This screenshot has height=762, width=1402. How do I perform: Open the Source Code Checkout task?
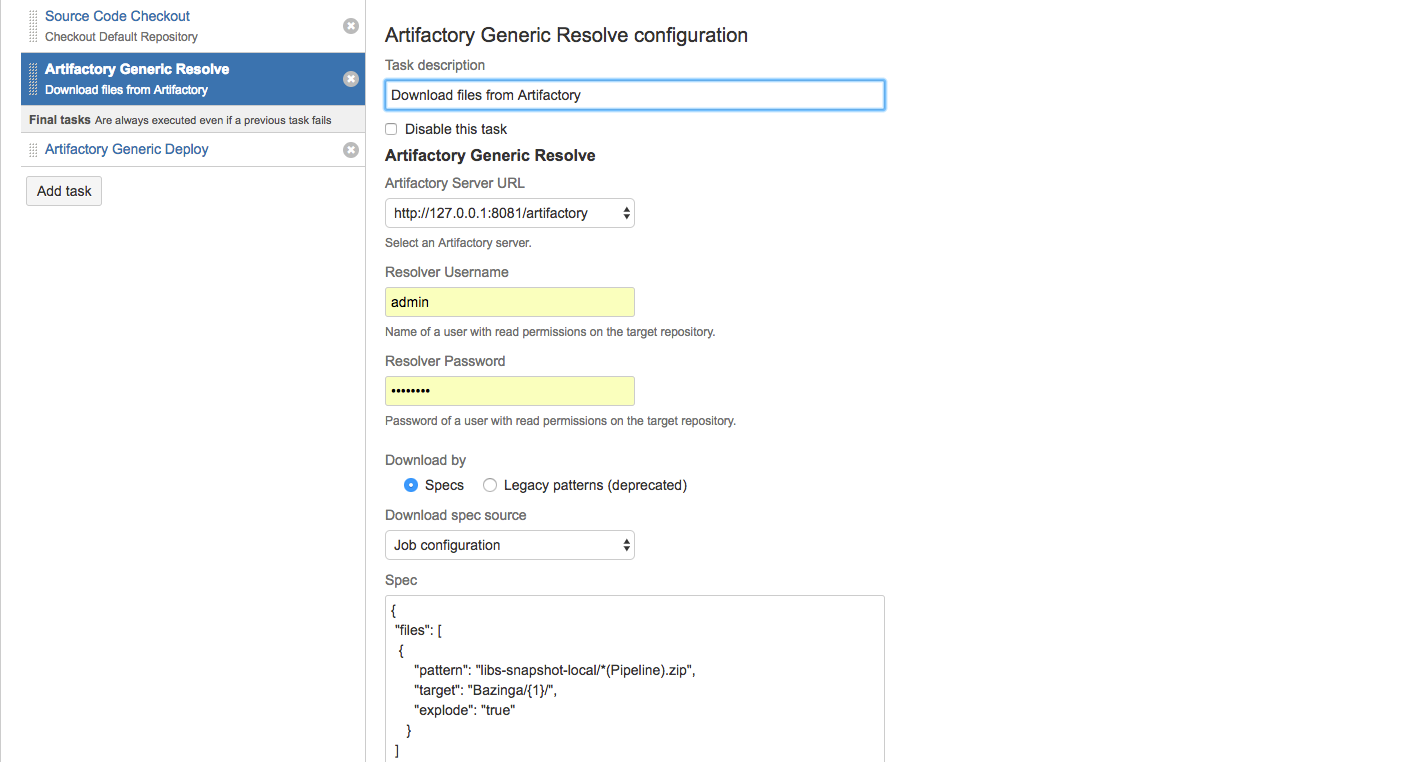tap(117, 16)
